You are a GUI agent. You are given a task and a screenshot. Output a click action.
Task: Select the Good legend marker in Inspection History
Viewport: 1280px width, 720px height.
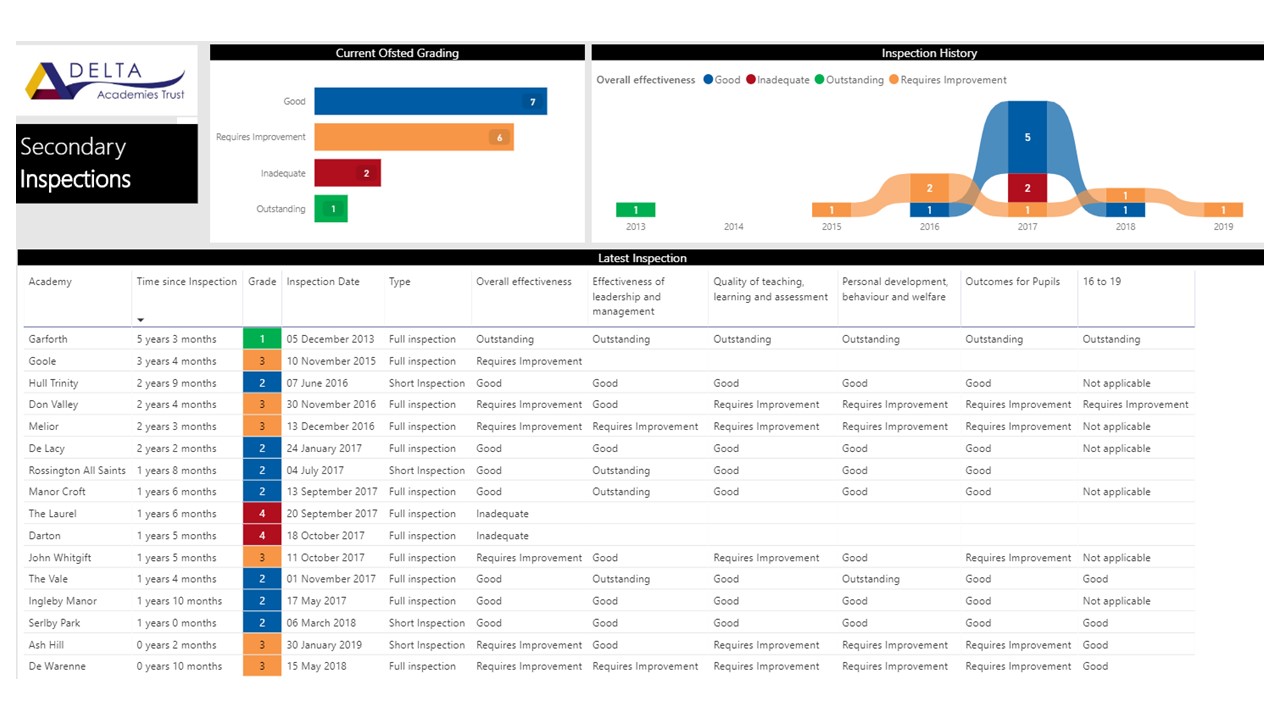coord(708,80)
